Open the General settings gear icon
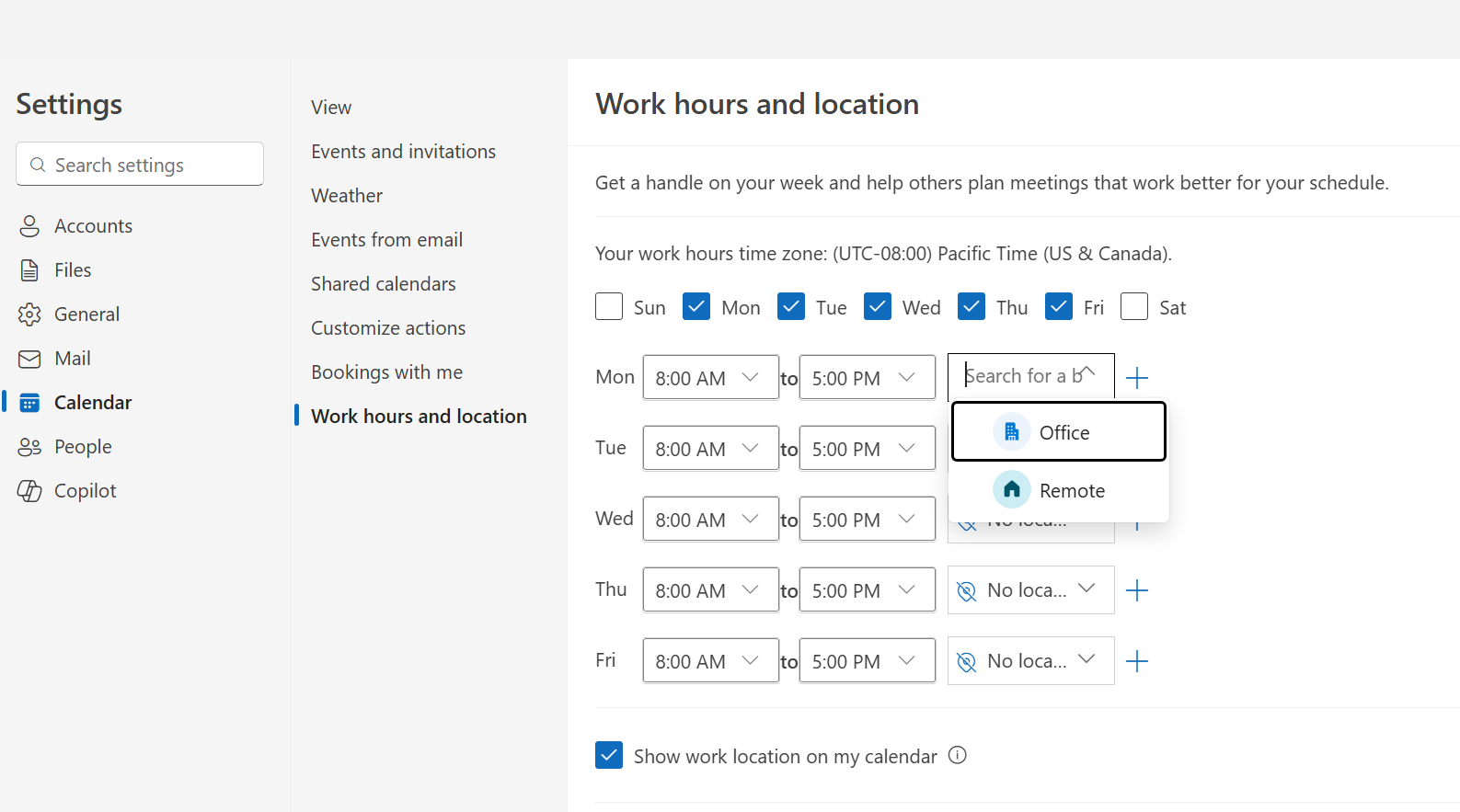This screenshot has width=1460, height=812. click(x=29, y=315)
